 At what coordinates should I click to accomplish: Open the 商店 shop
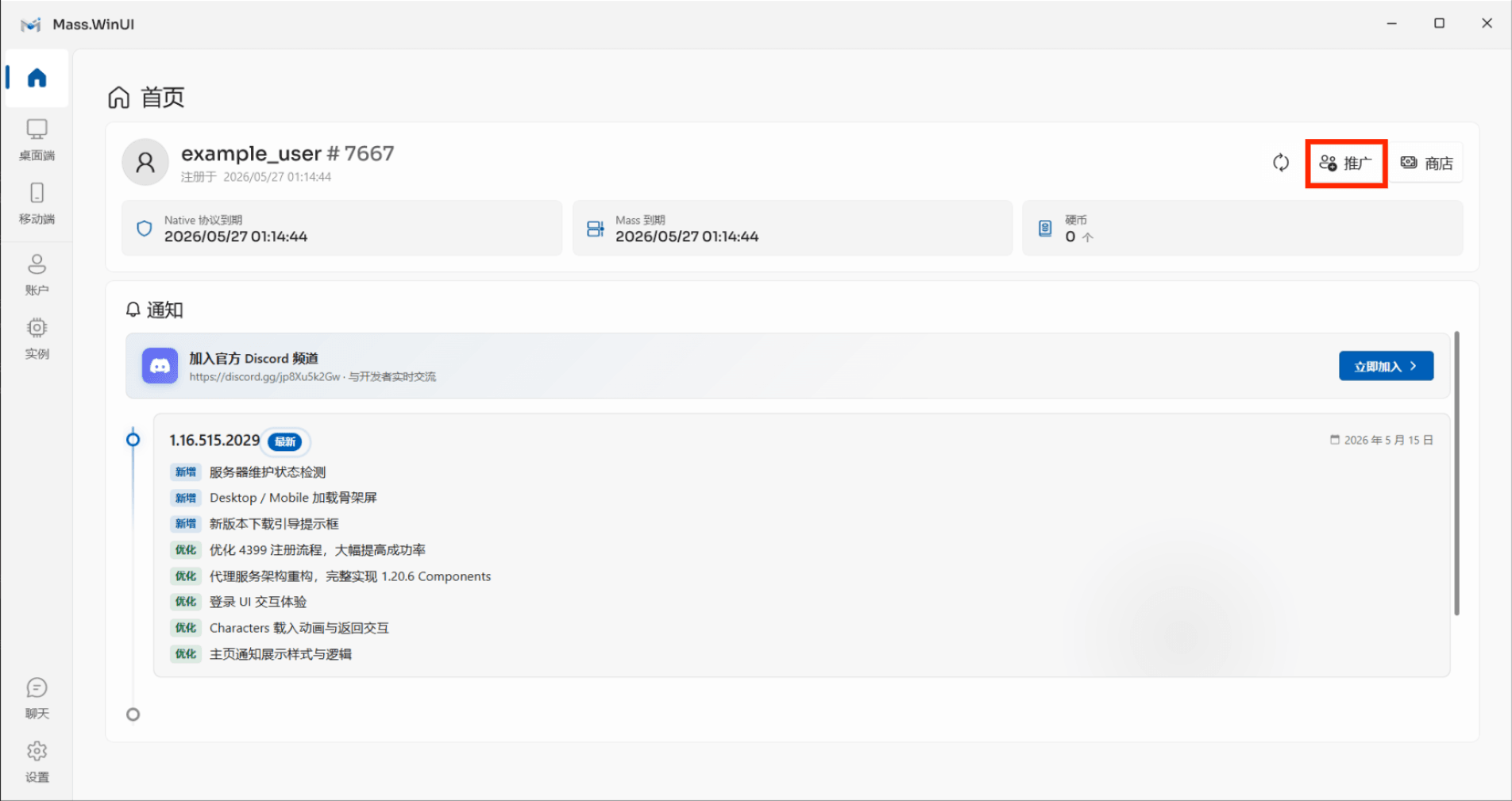click(1426, 163)
